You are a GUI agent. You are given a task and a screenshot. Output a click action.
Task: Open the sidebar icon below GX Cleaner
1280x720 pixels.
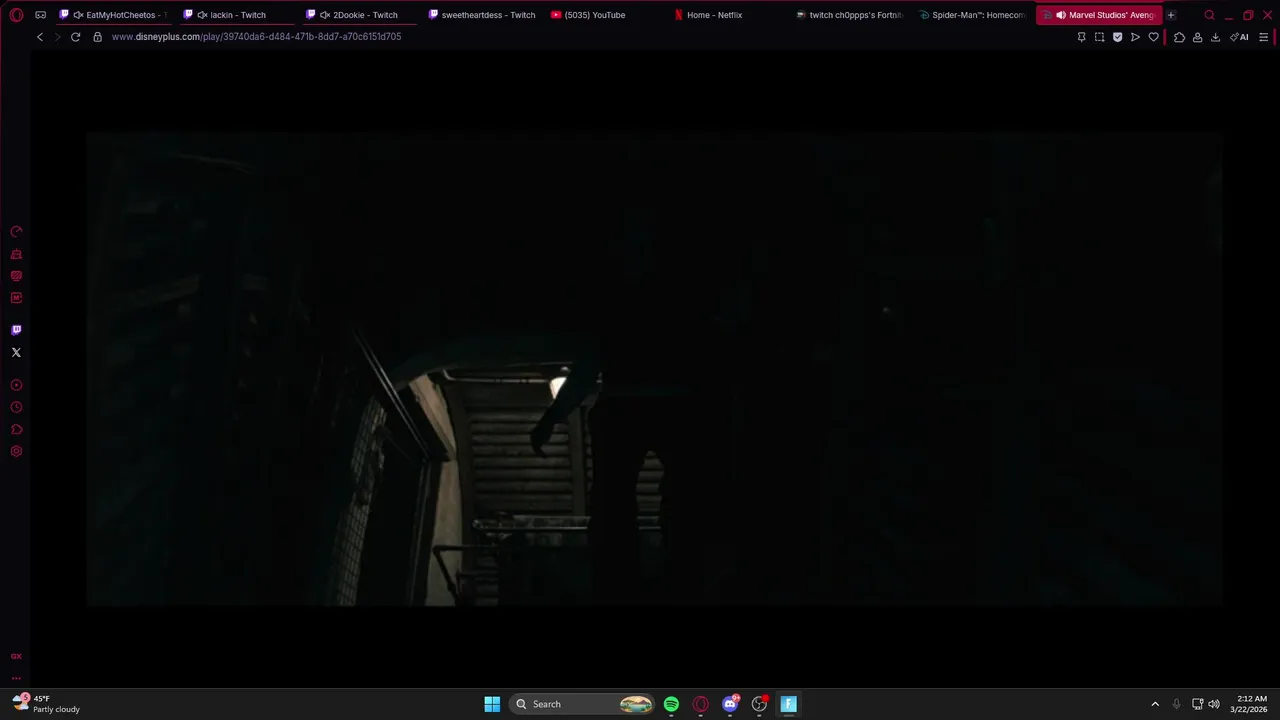pos(16,276)
